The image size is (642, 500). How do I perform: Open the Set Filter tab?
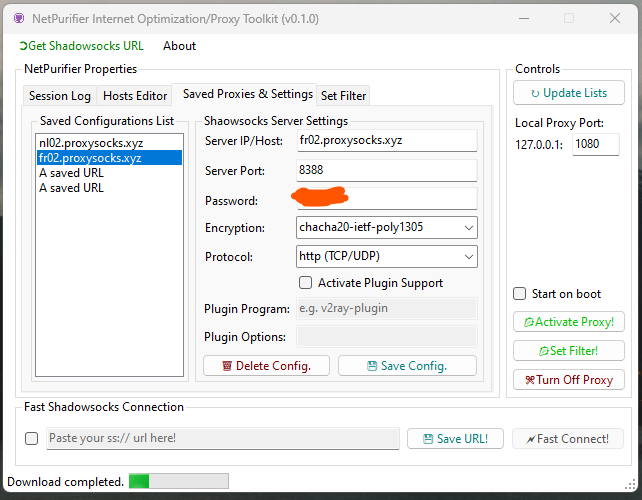tap(343, 96)
